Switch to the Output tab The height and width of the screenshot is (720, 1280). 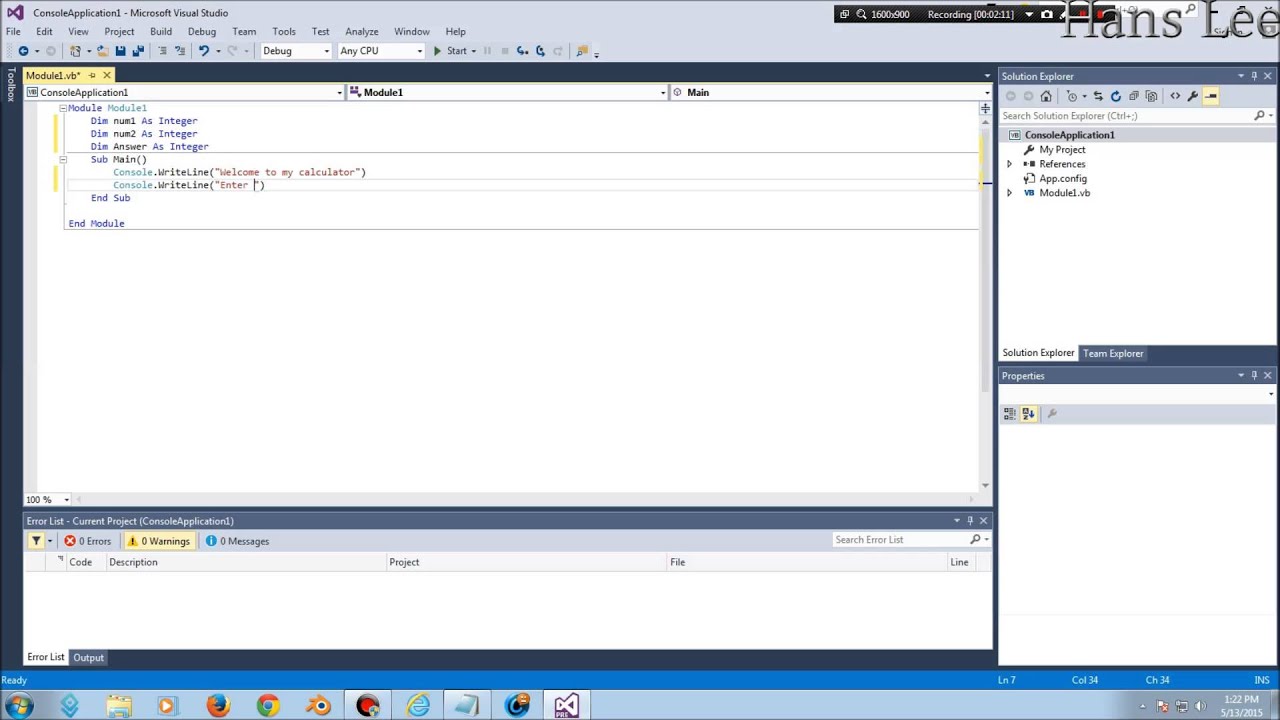pos(88,657)
